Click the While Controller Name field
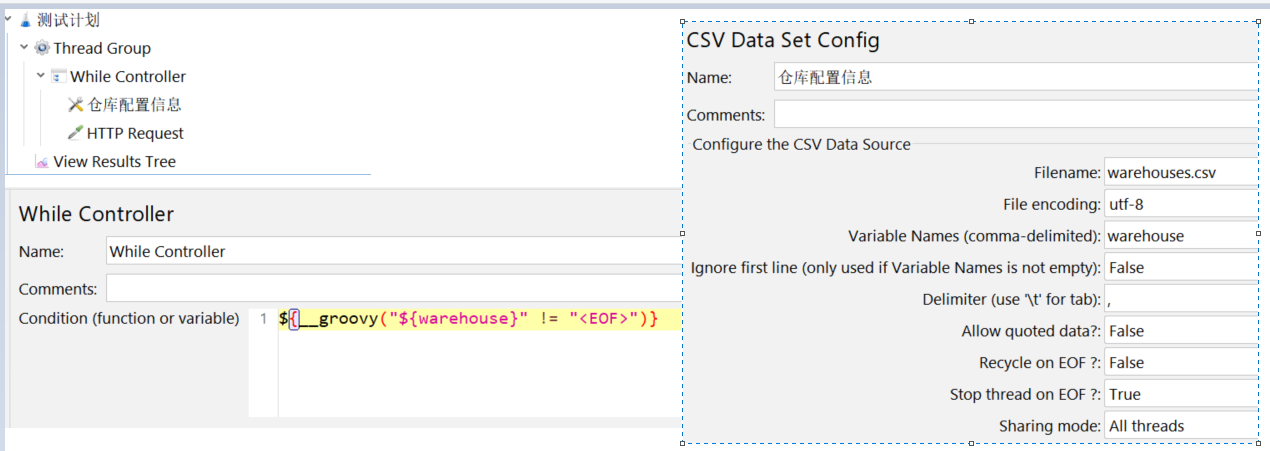The width and height of the screenshot is (1270, 451). pyautogui.click(x=393, y=252)
